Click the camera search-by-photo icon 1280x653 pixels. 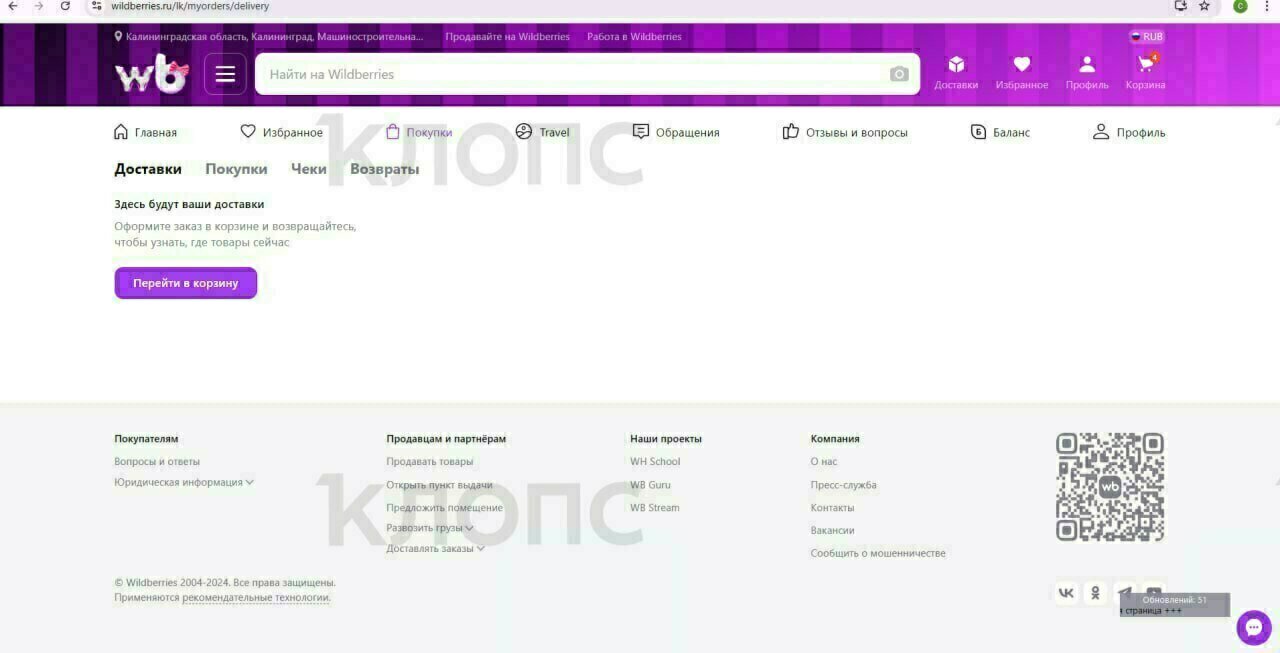[899, 74]
